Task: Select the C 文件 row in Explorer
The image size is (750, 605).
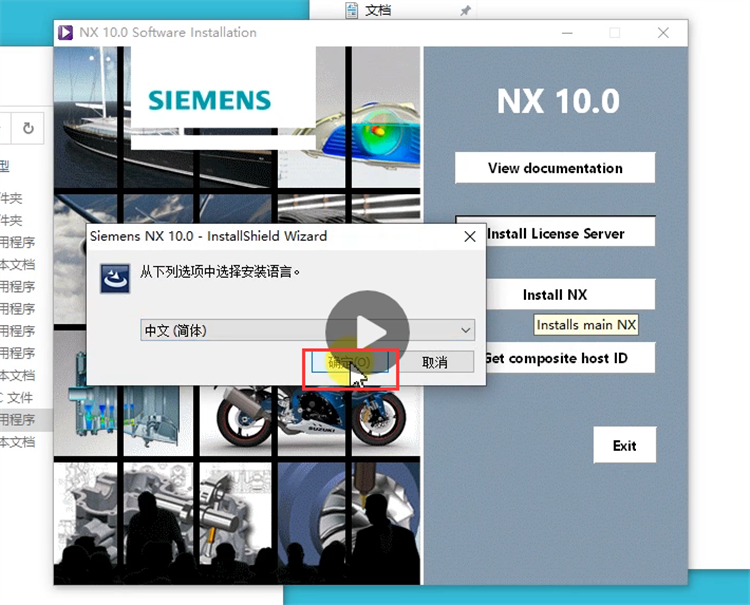Action: (x=18, y=397)
